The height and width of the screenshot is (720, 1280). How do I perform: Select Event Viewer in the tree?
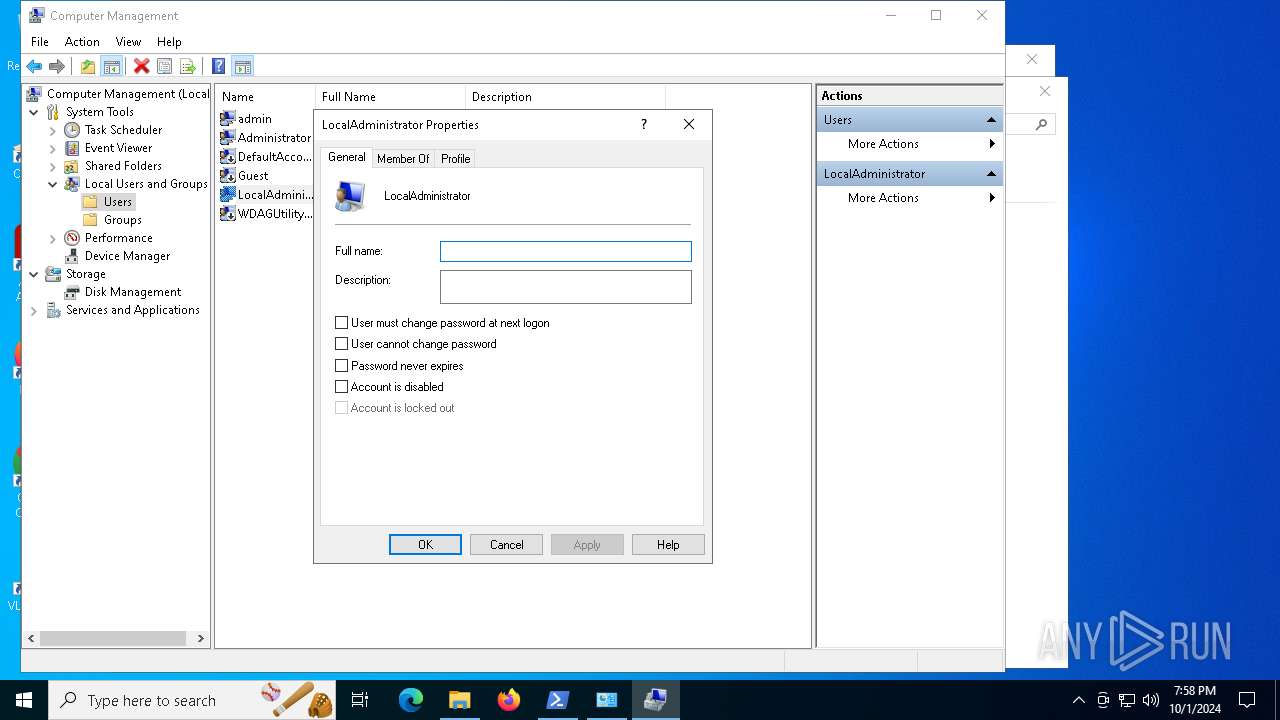pos(118,148)
